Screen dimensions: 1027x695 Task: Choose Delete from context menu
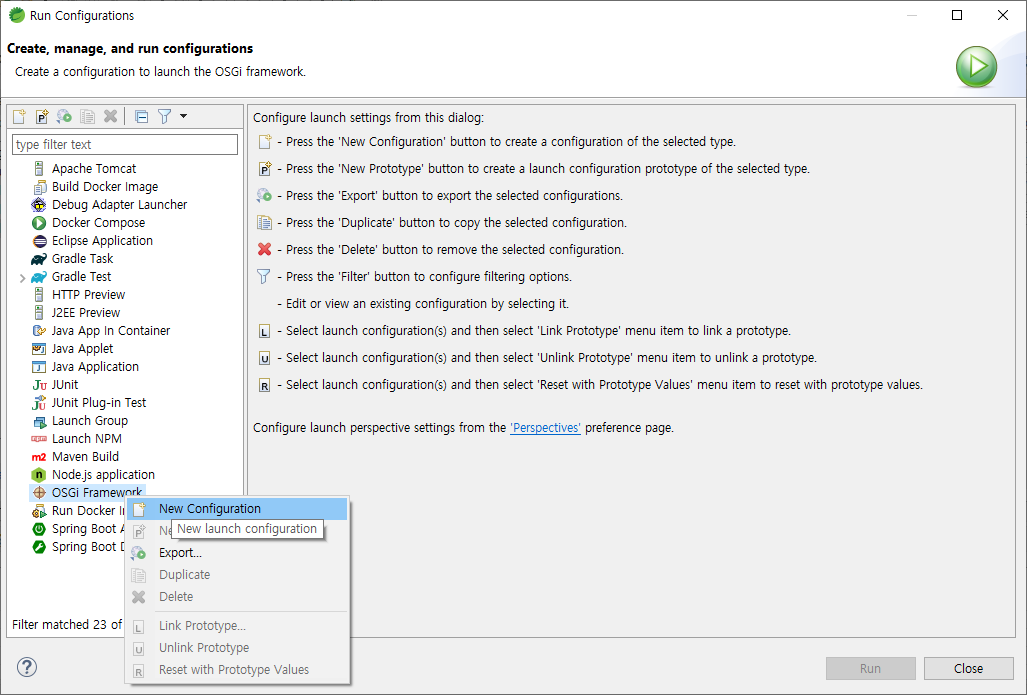coord(237,597)
